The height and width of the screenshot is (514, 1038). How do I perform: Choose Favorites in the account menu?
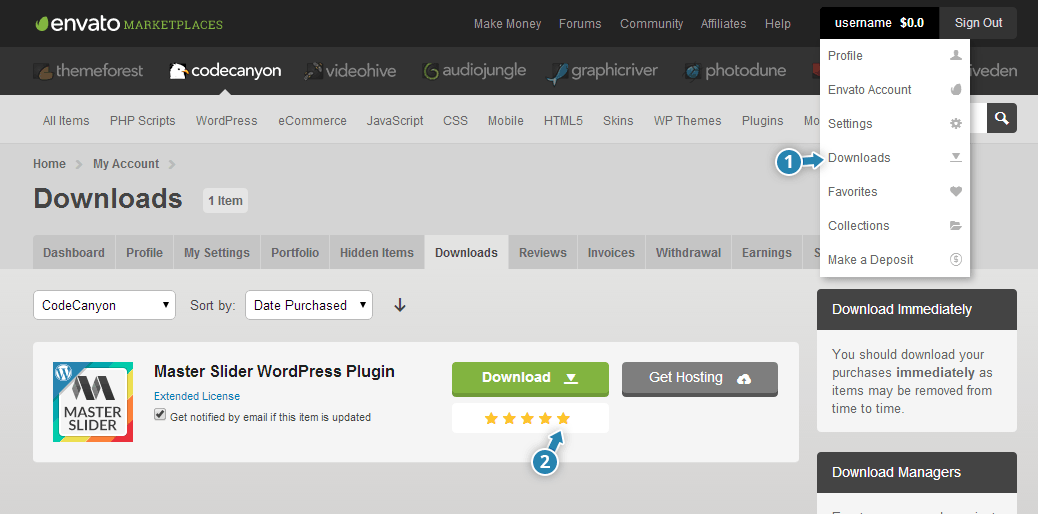(x=853, y=192)
